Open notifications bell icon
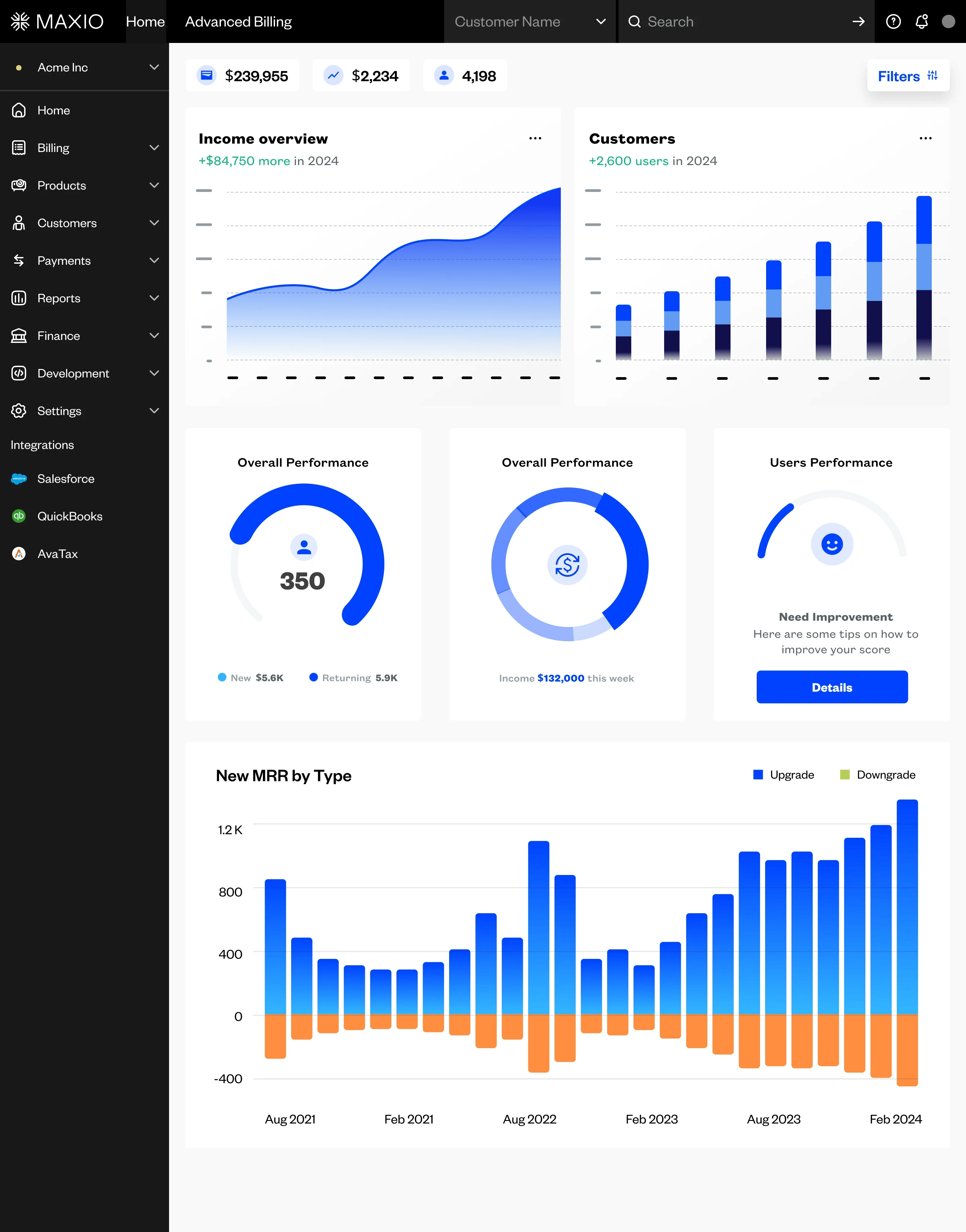This screenshot has height=1232, width=966. (921, 21)
